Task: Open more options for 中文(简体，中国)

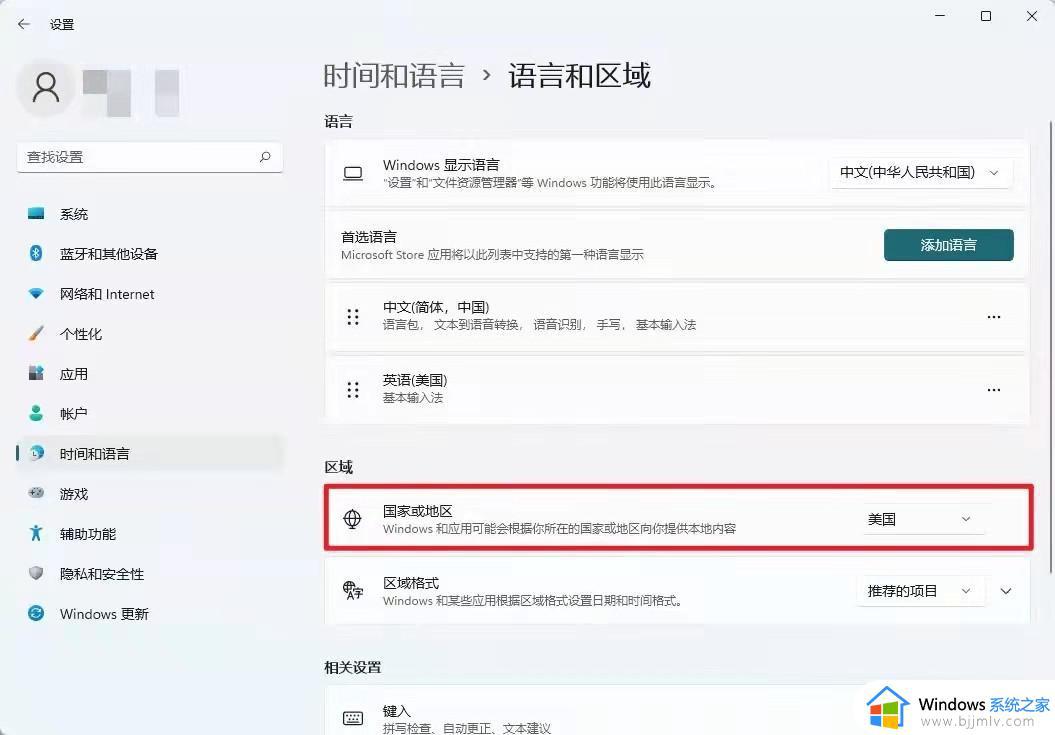Action: point(994,316)
